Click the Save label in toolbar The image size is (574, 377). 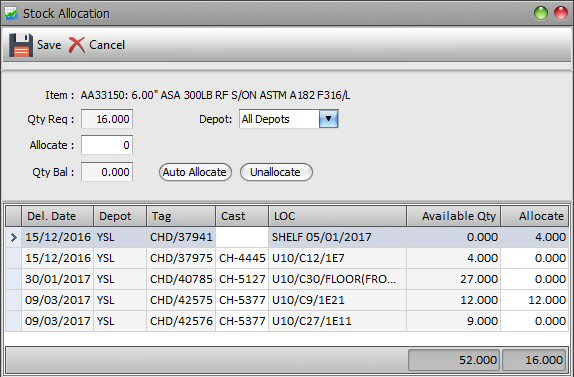49,45
